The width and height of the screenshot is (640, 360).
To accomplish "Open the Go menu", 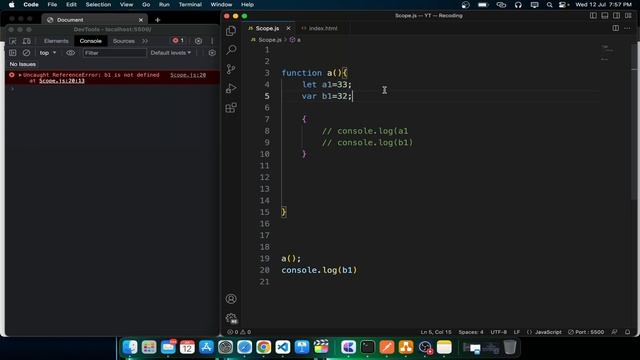I will pos(146,4).
